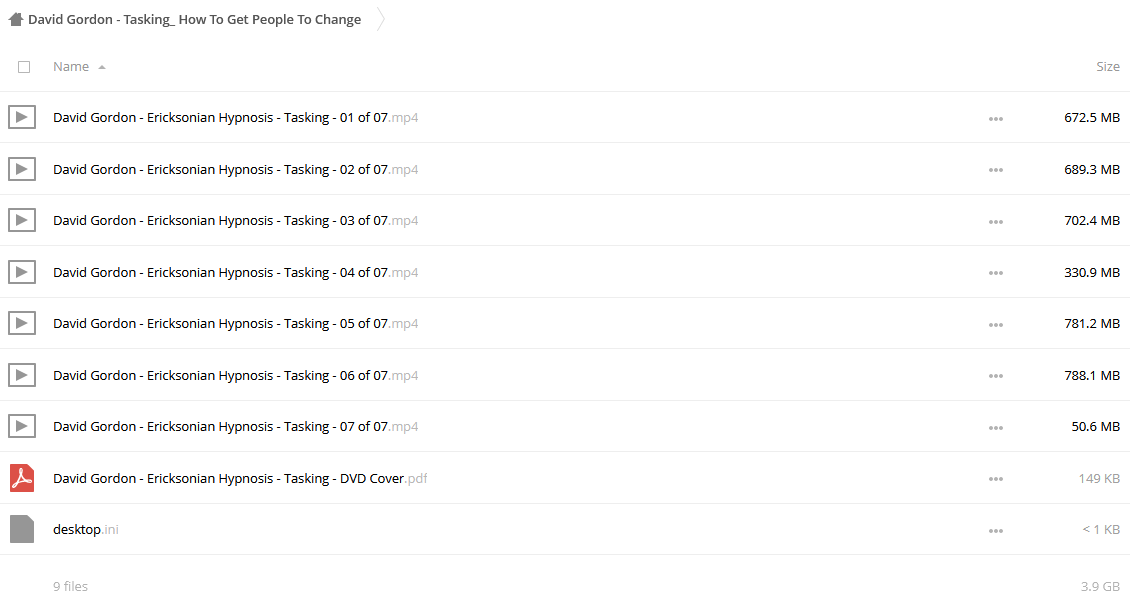Click the 50.6 MB size value
Viewport: 1130px width, 607px height.
tap(1095, 427)
